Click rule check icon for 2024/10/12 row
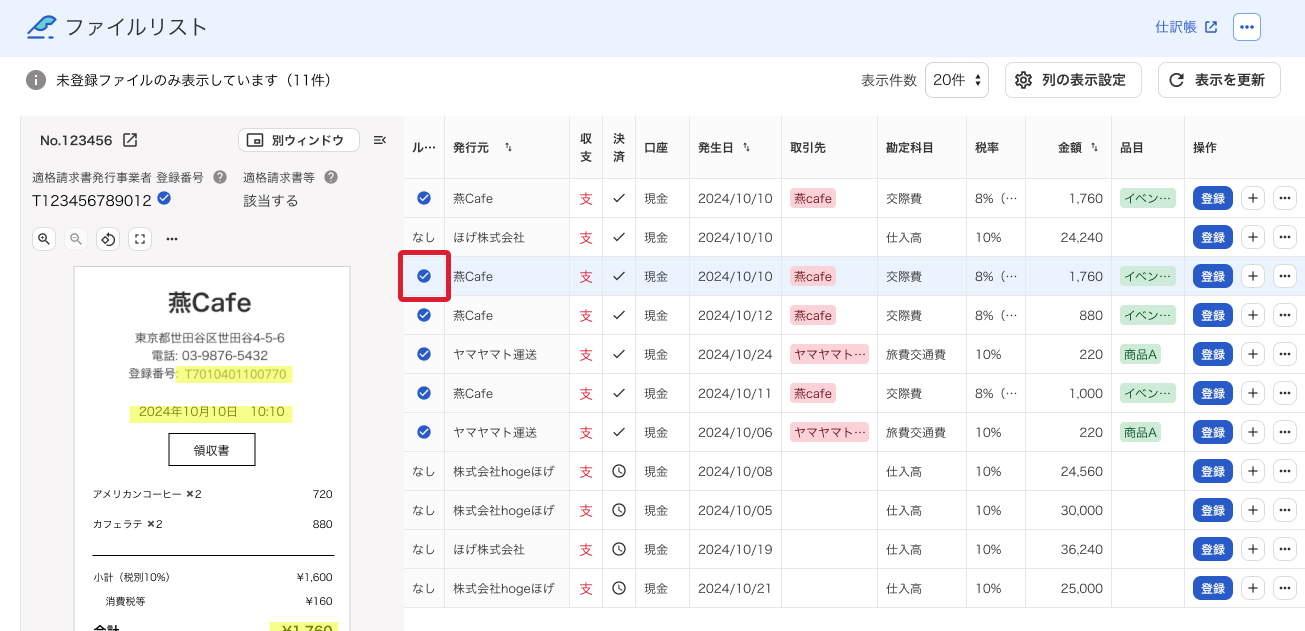The width and height of the screenshot is (1305, 631). coord(424,315)
